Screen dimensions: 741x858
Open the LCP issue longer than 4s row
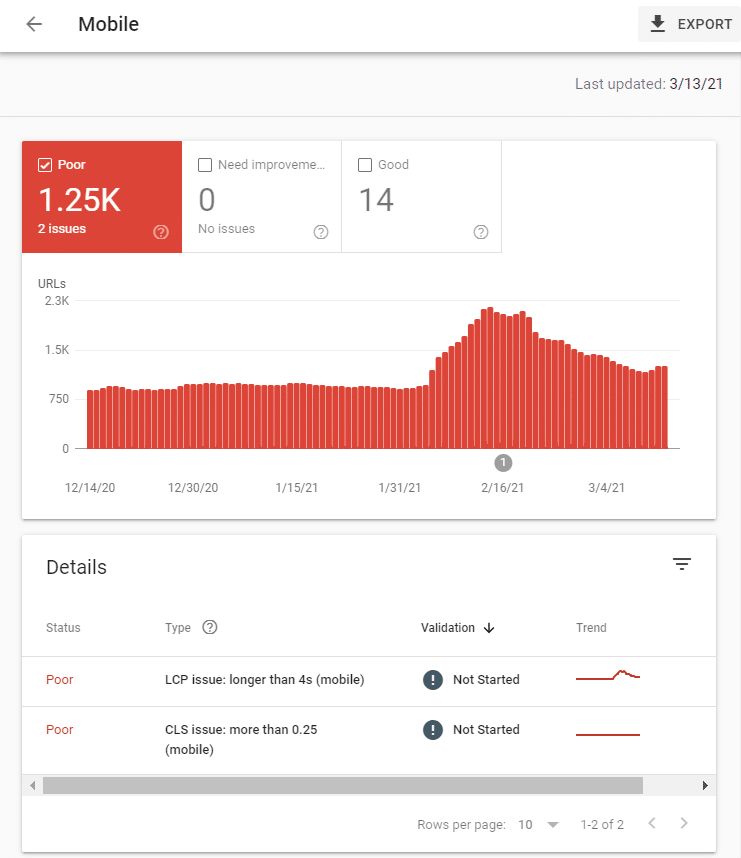(264, 680)
